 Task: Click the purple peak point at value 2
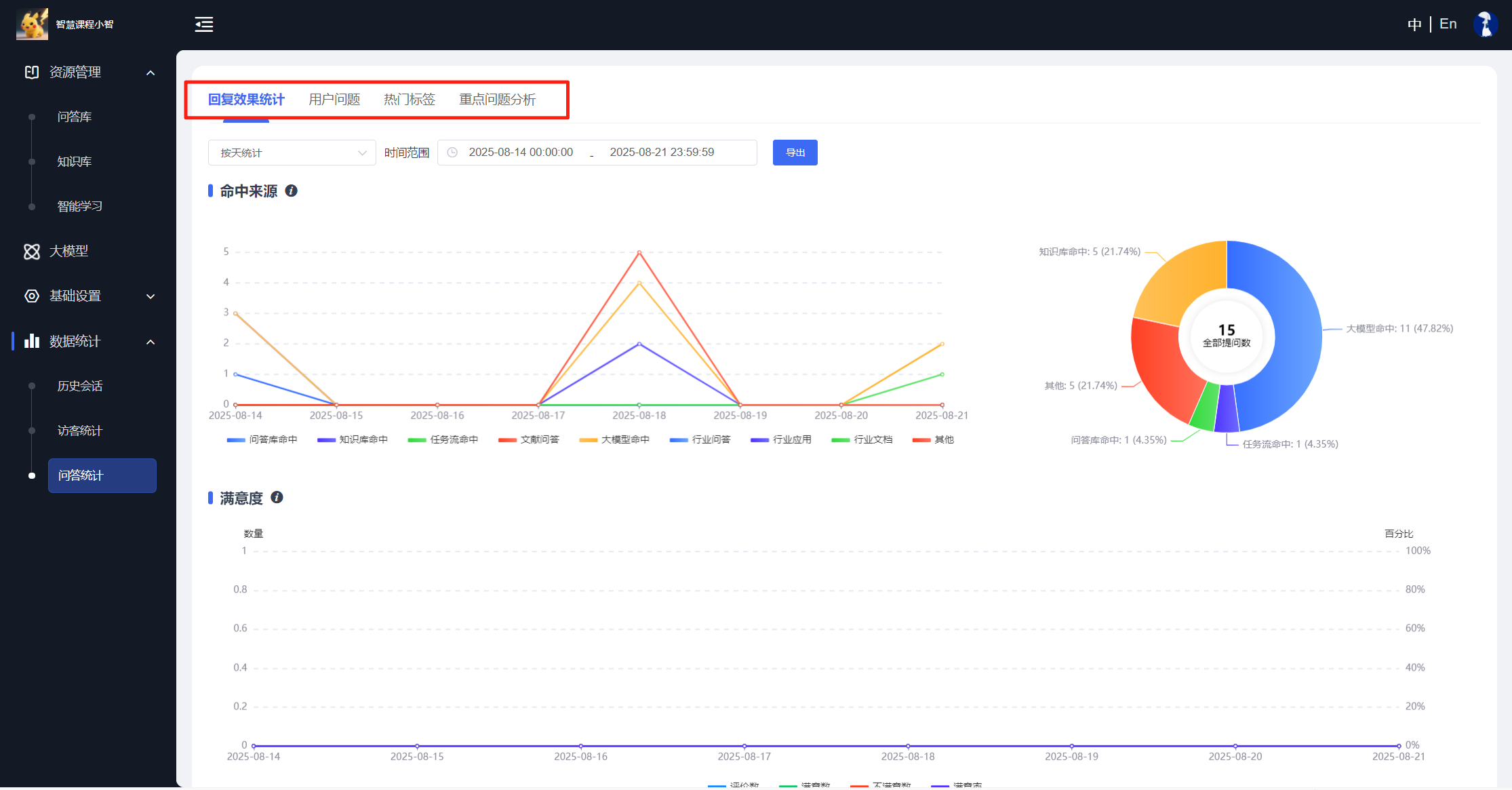click(x=639, y=344)
